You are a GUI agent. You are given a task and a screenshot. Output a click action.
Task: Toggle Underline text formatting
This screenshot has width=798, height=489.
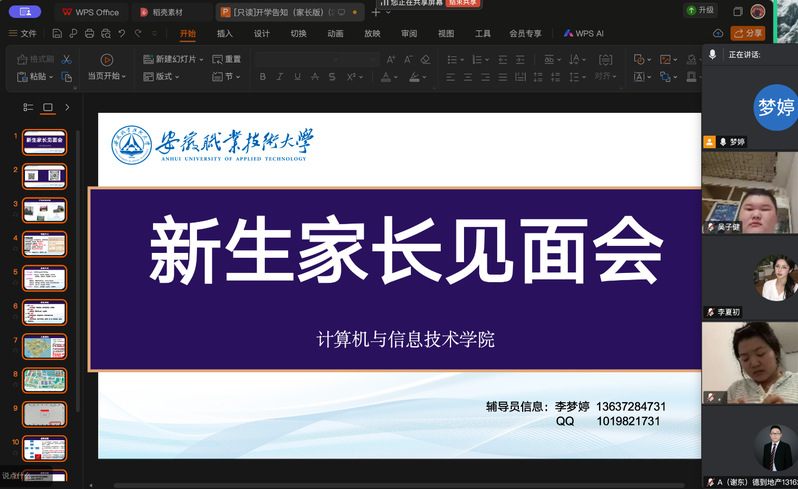[x=297, y=76]
